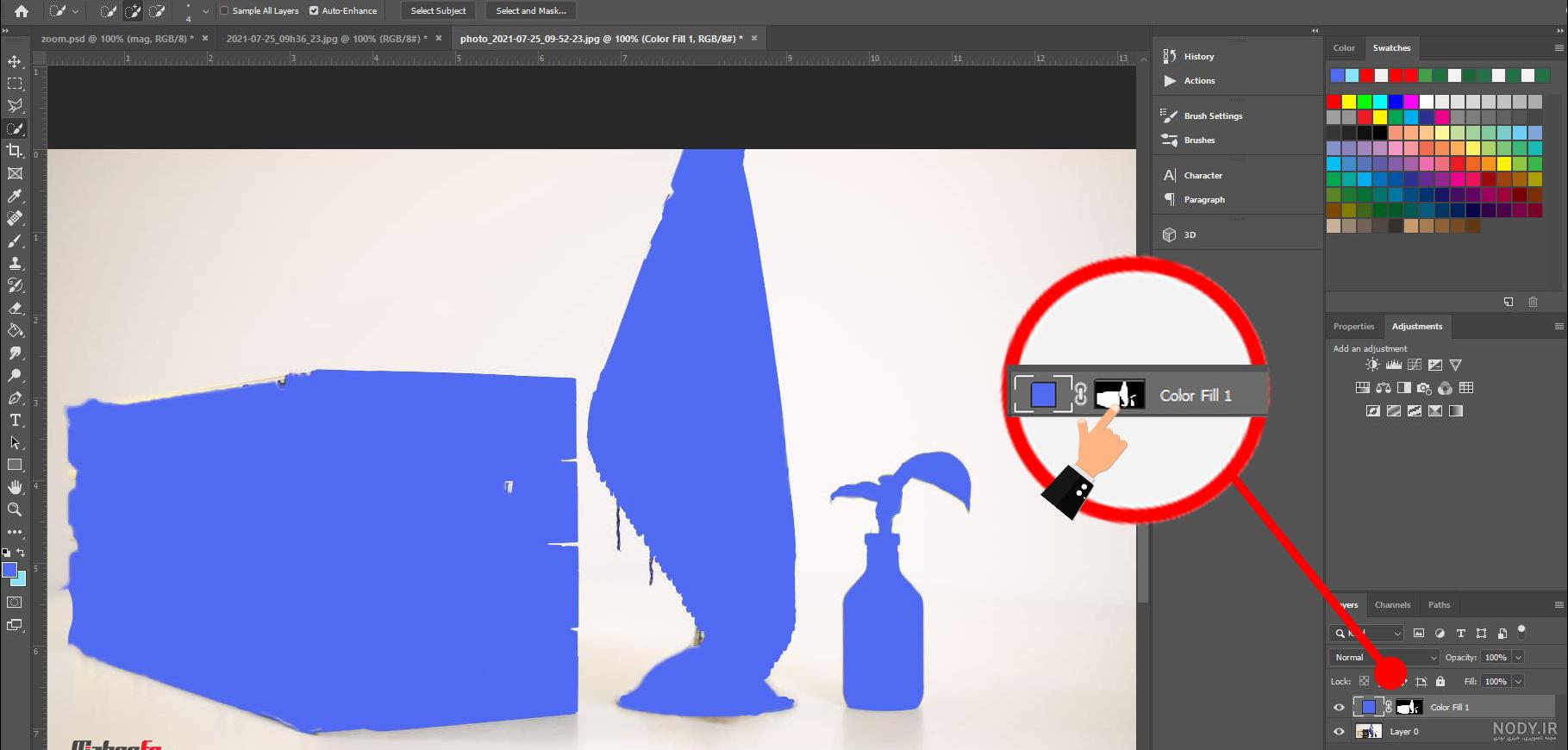Select the Move tool
Viewport: 1568px width, 750px height.
(x=15, y=61)
